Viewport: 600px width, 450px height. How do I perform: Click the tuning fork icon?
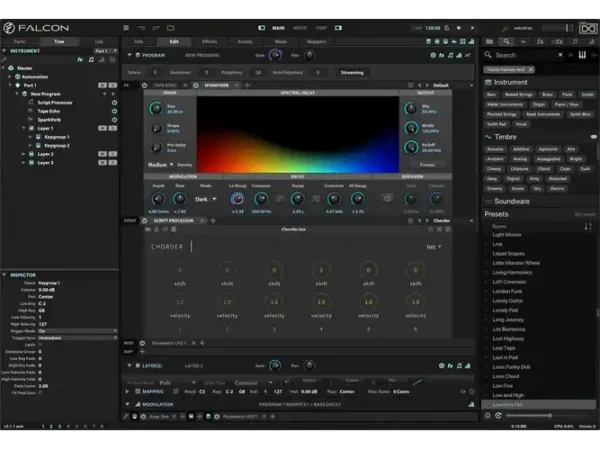click(506, 28)
